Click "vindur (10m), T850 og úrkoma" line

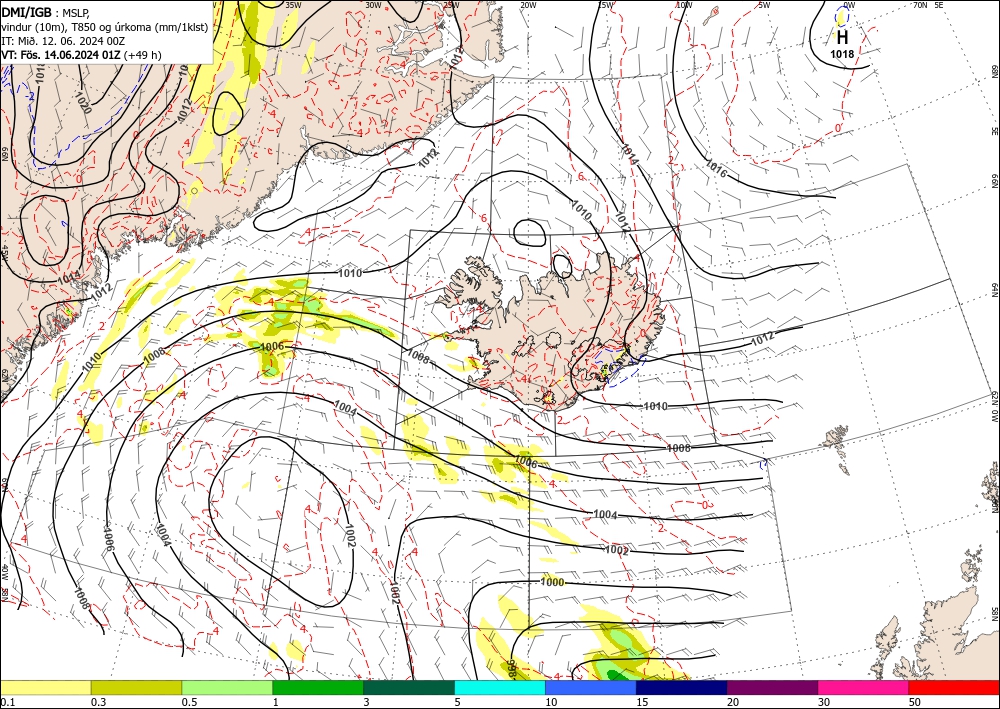click(103, 27)
